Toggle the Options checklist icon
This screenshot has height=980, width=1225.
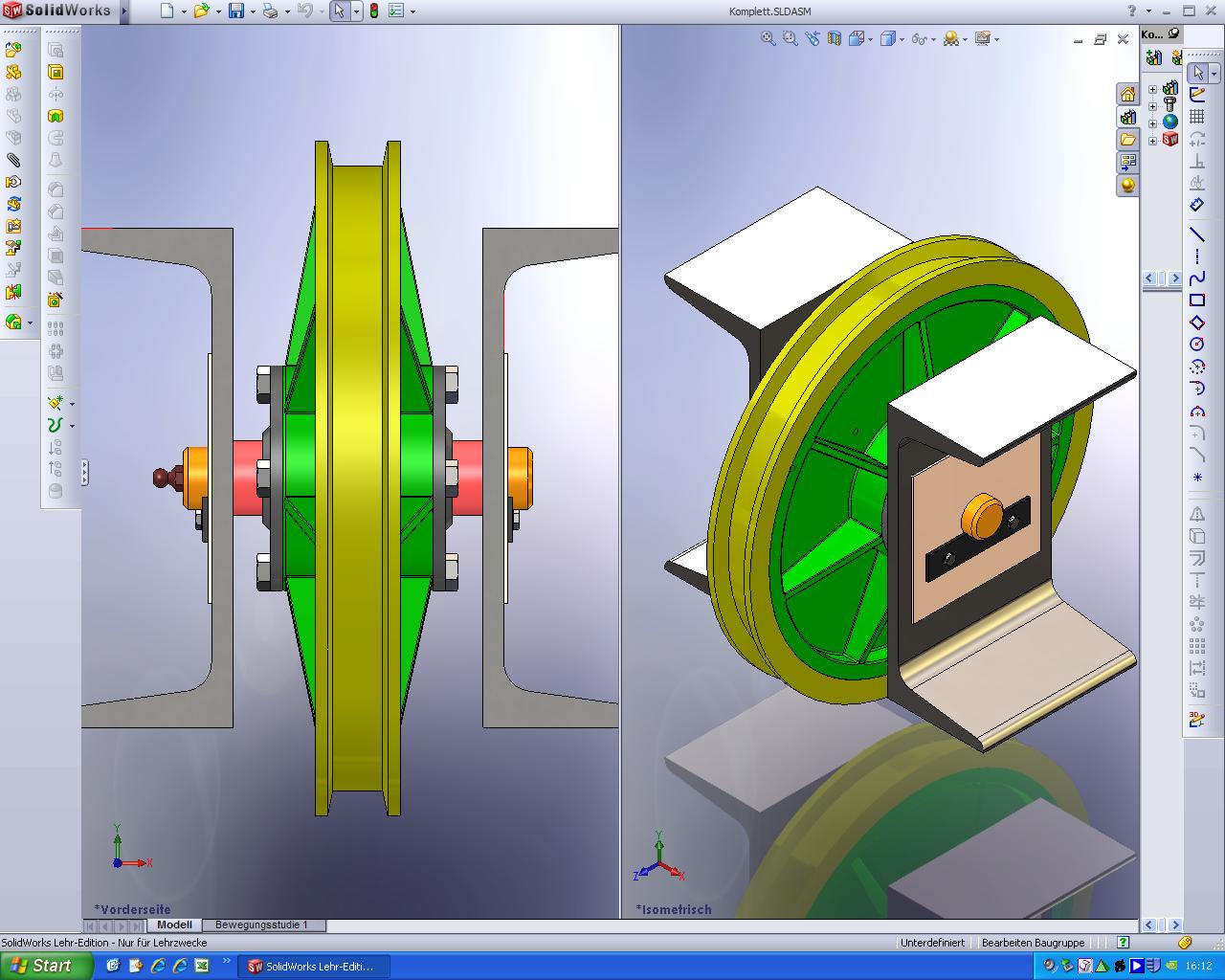[396, 11]
